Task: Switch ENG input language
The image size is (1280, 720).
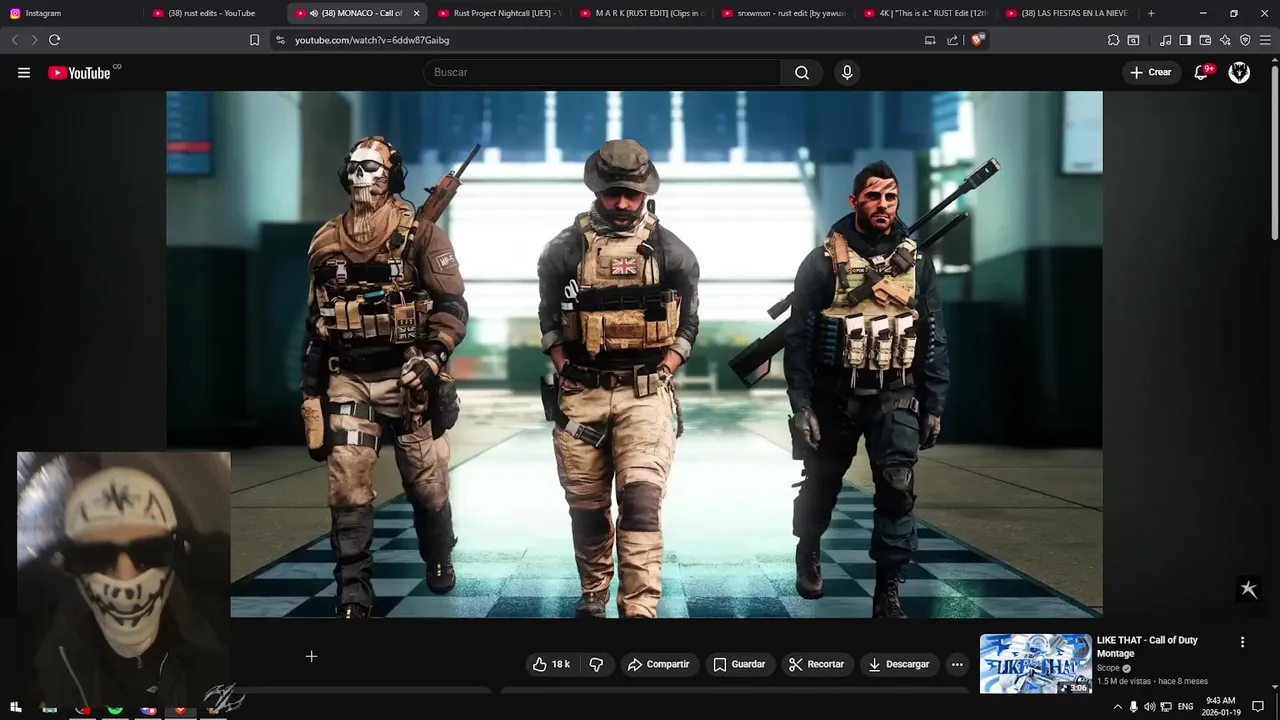Action: point(1185,707)
